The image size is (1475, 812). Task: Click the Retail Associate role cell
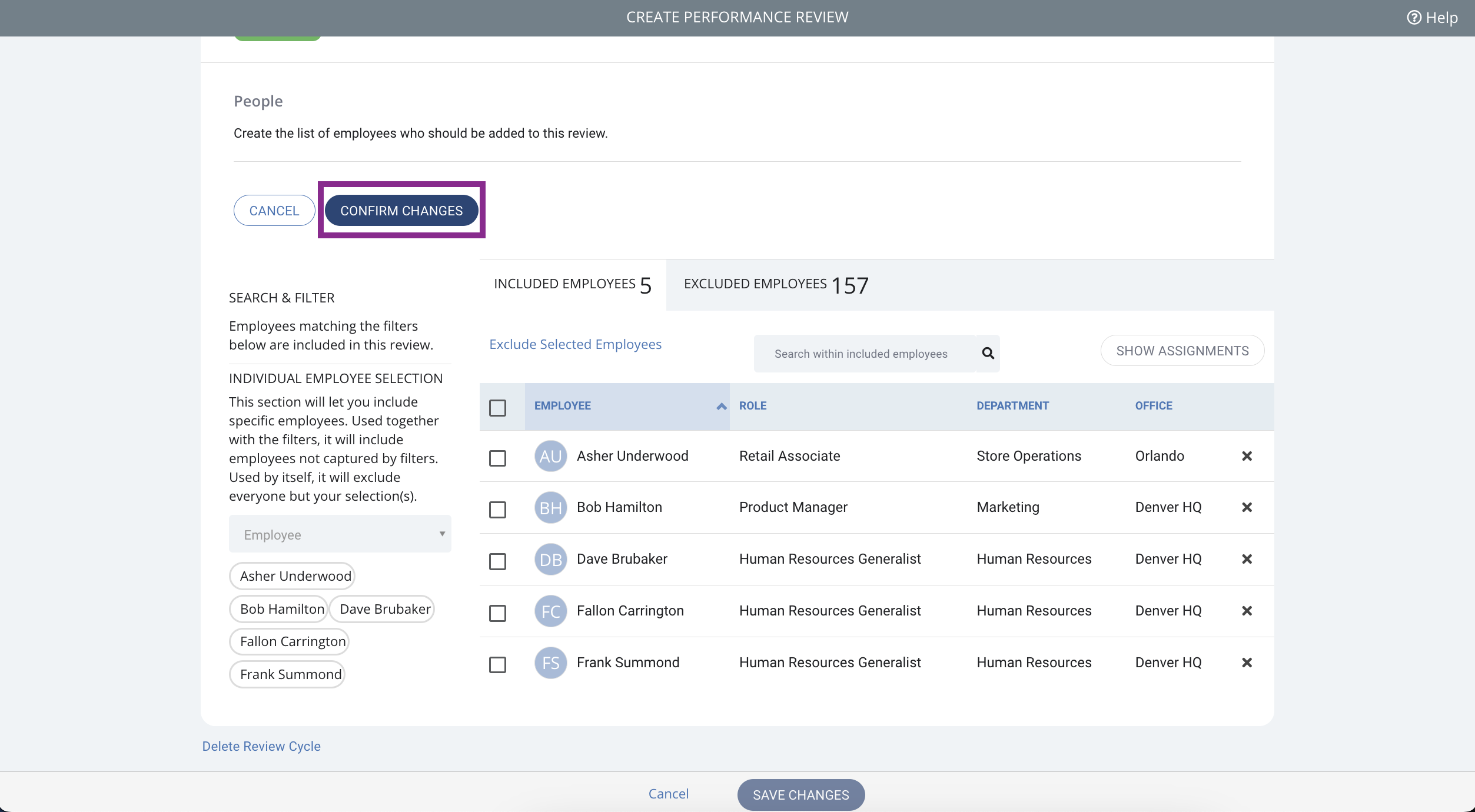coord(789,456)
